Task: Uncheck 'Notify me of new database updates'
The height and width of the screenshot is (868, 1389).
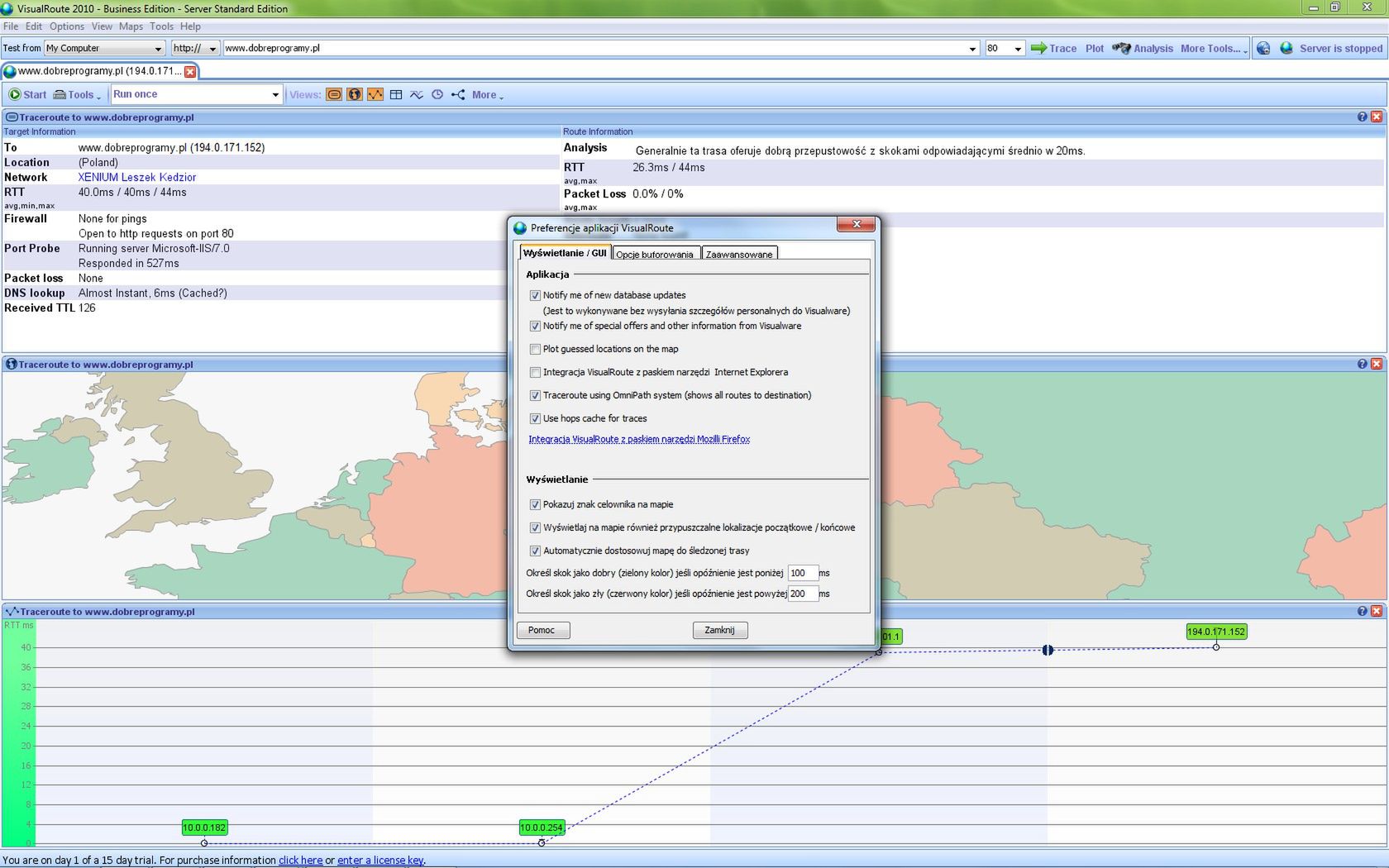Action: pyautogui.click(x=535, y=295)
